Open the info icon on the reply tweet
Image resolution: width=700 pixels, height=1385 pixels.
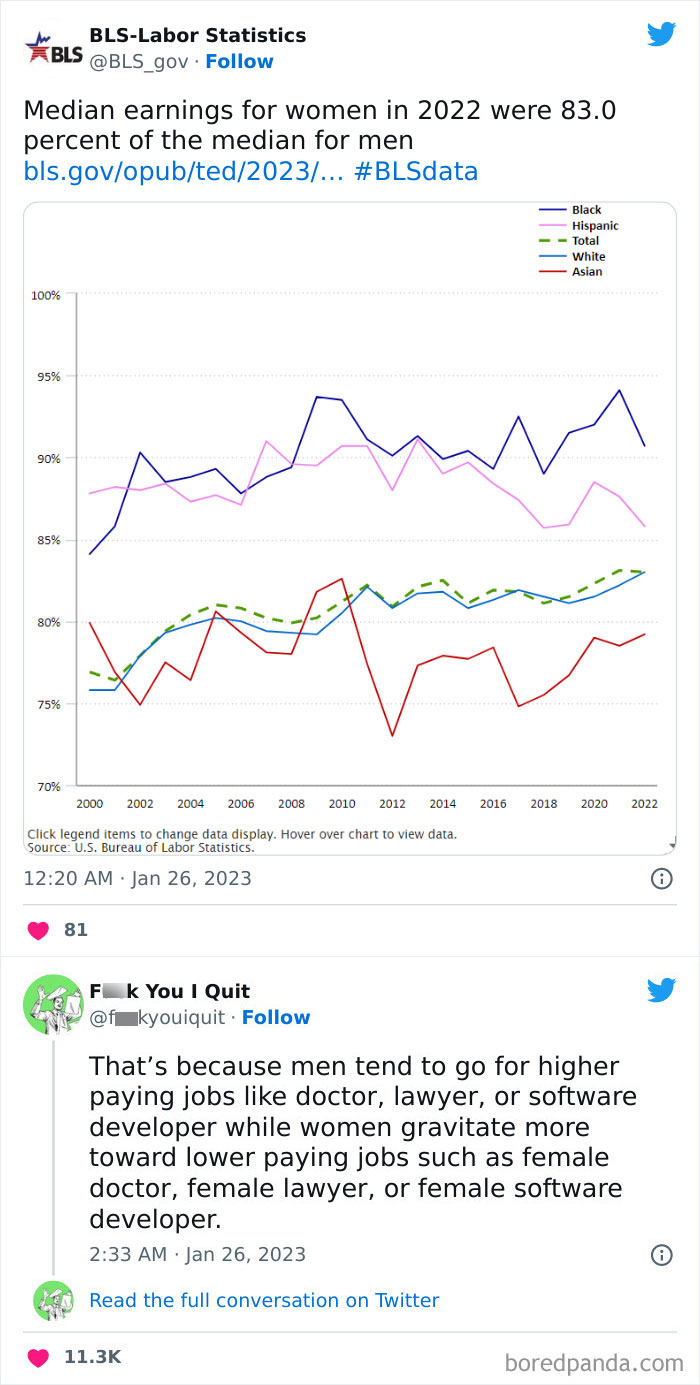(661, 1254)
